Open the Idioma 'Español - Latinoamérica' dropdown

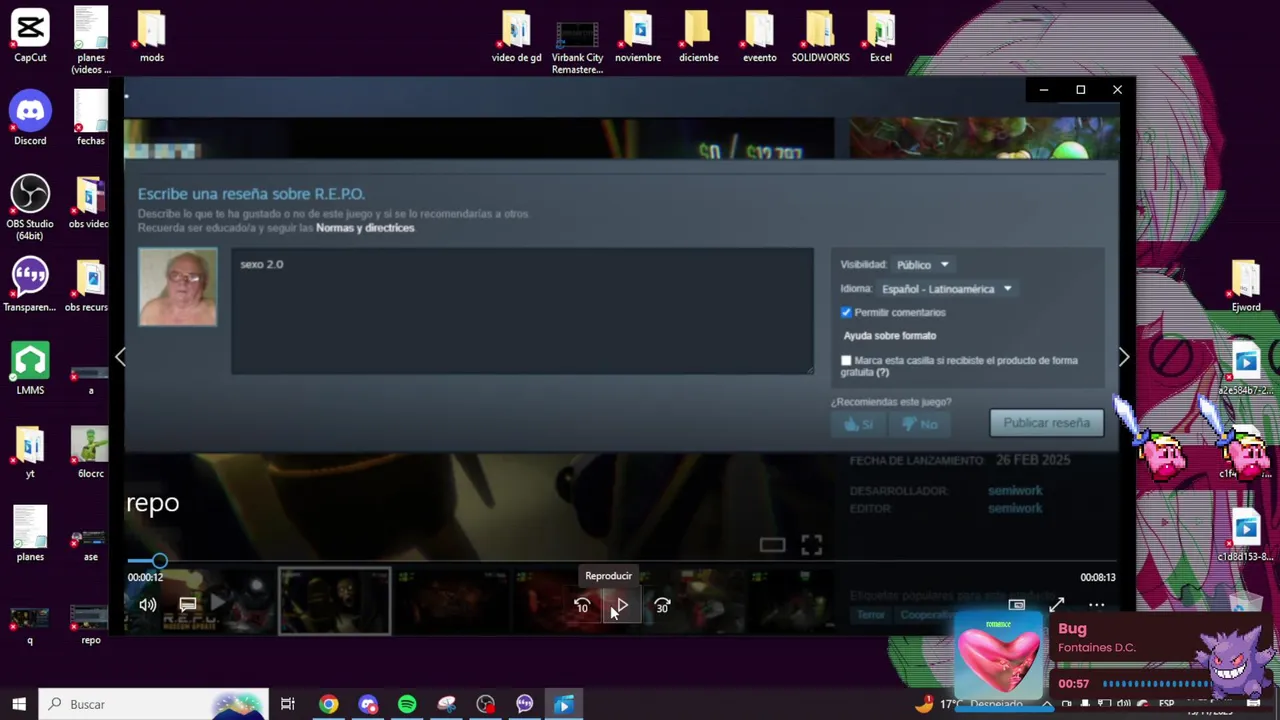coord(946,289)
